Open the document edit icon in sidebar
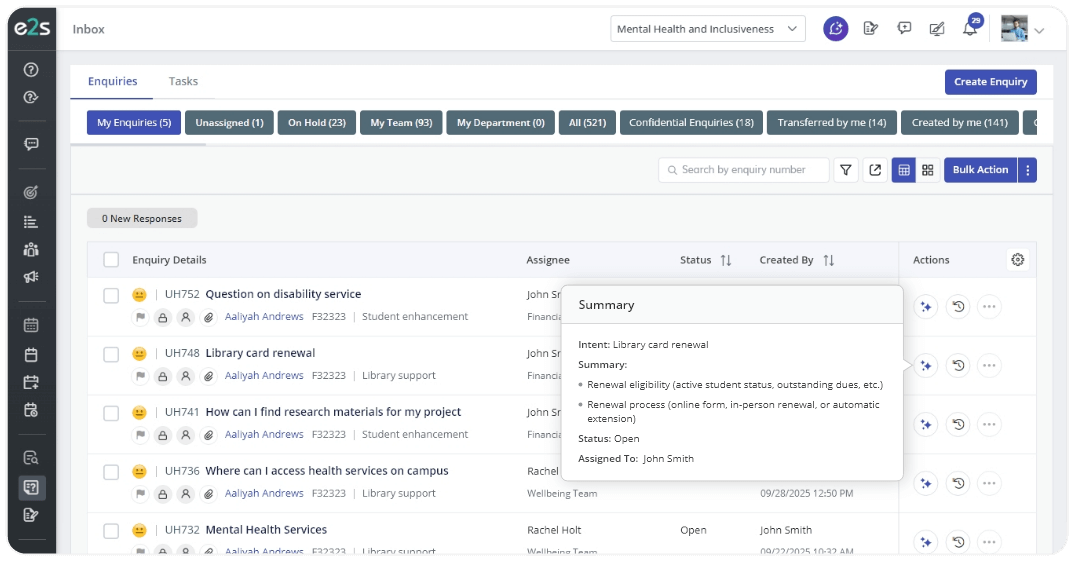 [x=31, y=515]
